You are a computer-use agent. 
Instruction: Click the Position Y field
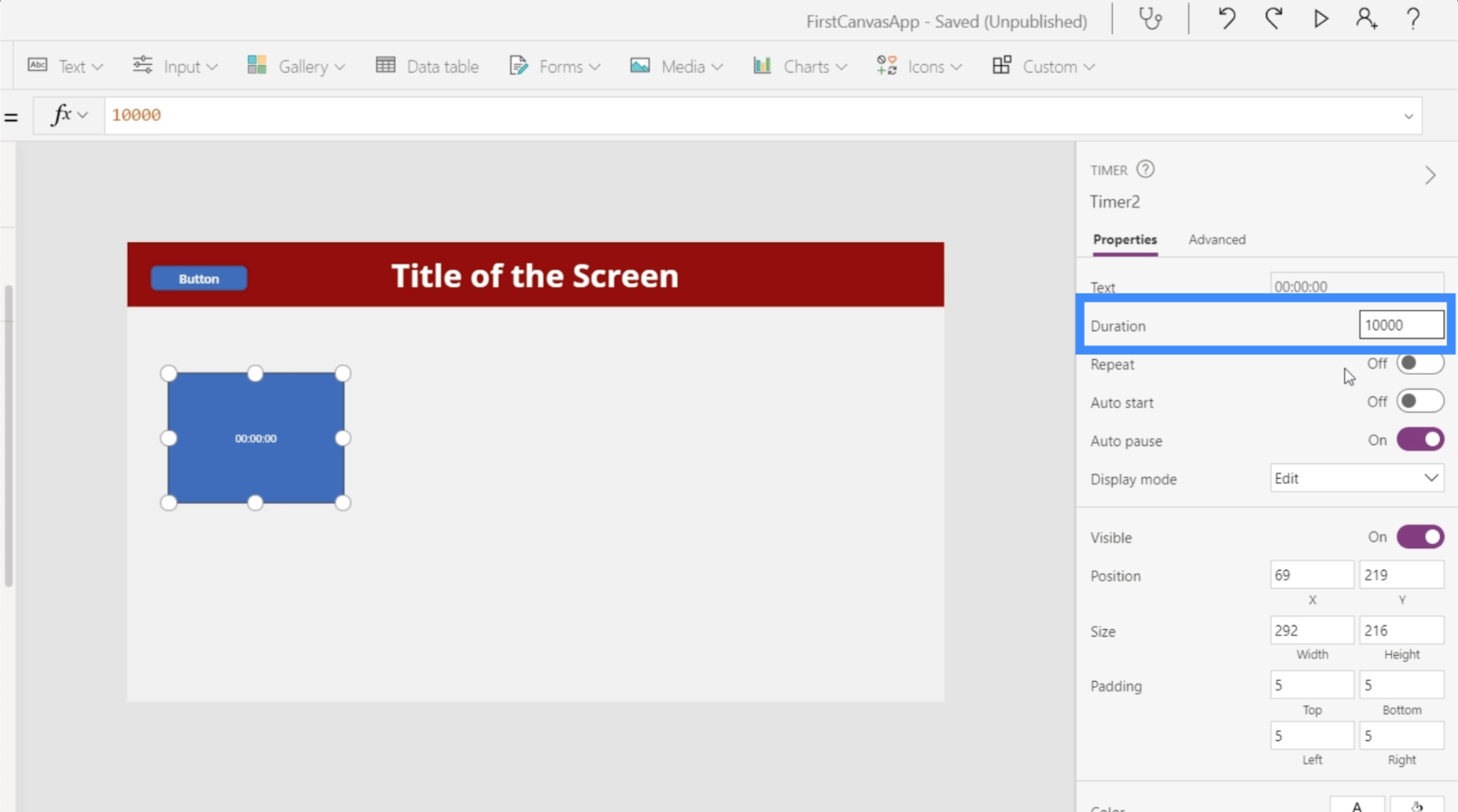pos(1401,575)
